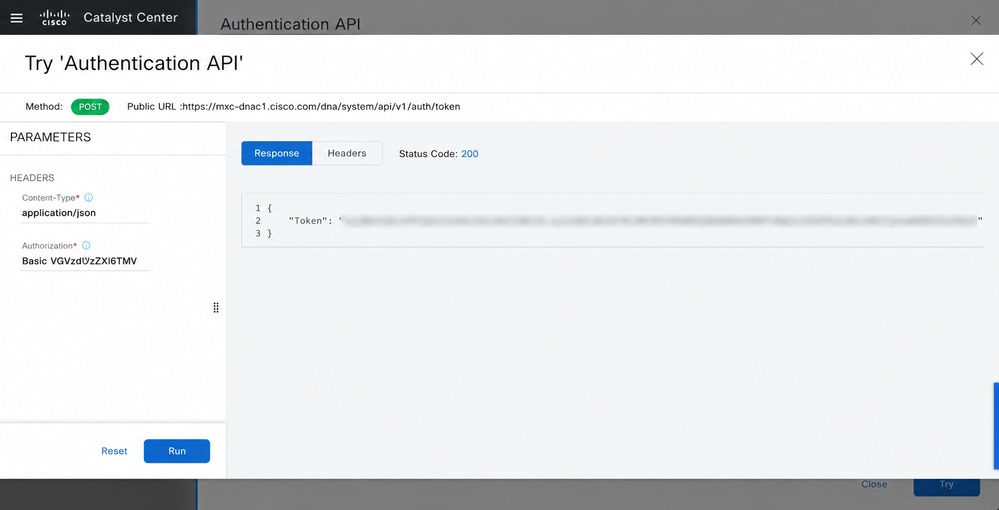Image resolution: width=999 pixels, height=510 pixels.
Task: Show Content-Type info tooltip icon
Action: click(x=89, y=198)
